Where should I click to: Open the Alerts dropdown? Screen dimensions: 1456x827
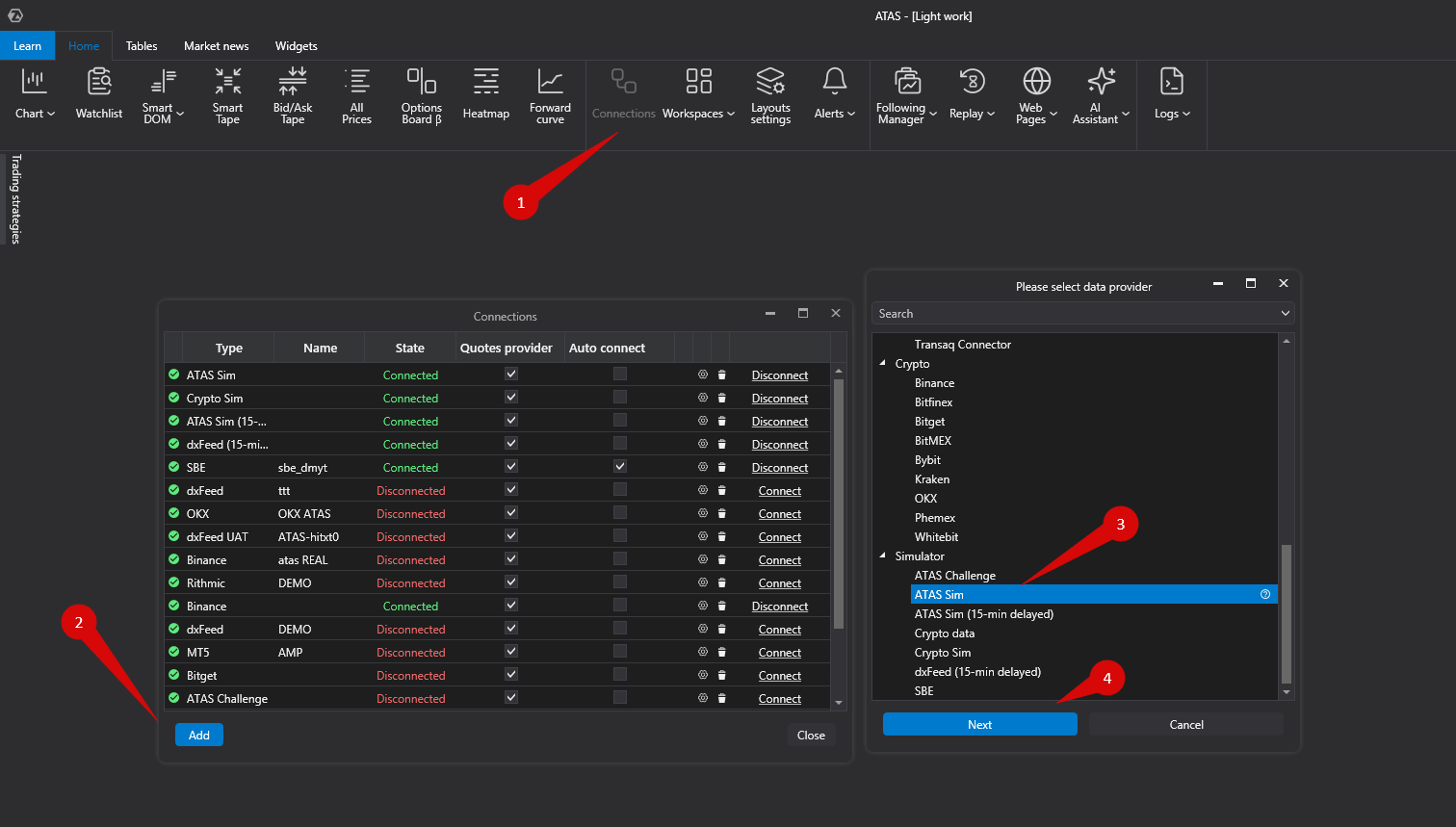pos(835,93)
